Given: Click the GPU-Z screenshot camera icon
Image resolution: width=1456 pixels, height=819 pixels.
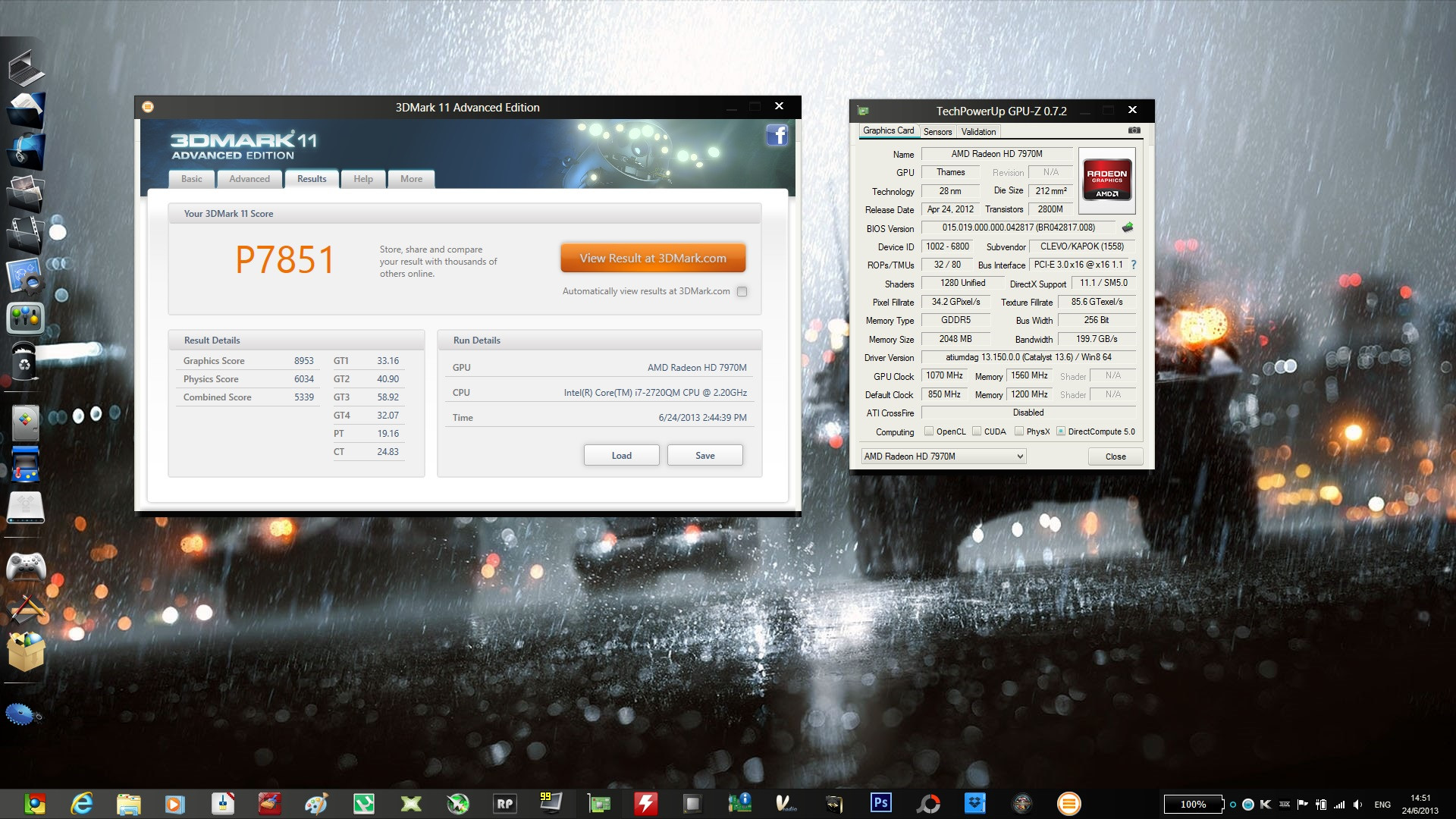Looking at the screenshot, I should [1134, 130].
